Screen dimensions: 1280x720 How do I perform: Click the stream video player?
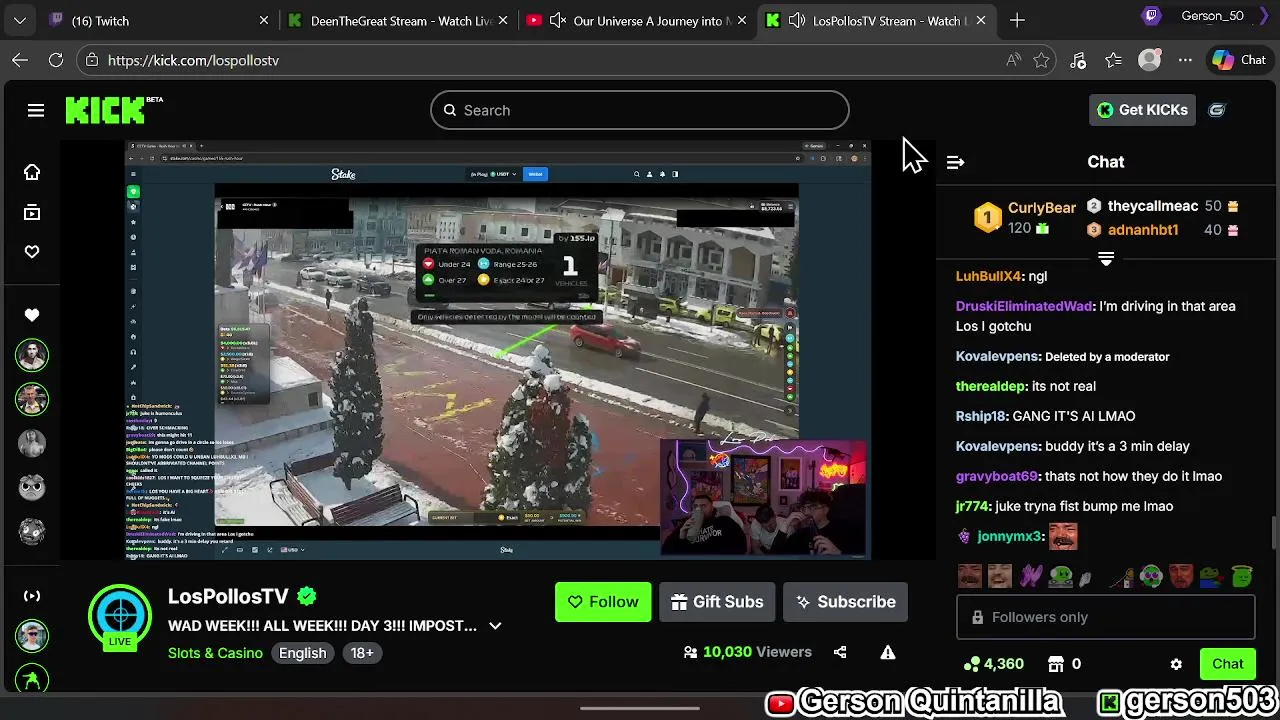[x=498, y=350]
